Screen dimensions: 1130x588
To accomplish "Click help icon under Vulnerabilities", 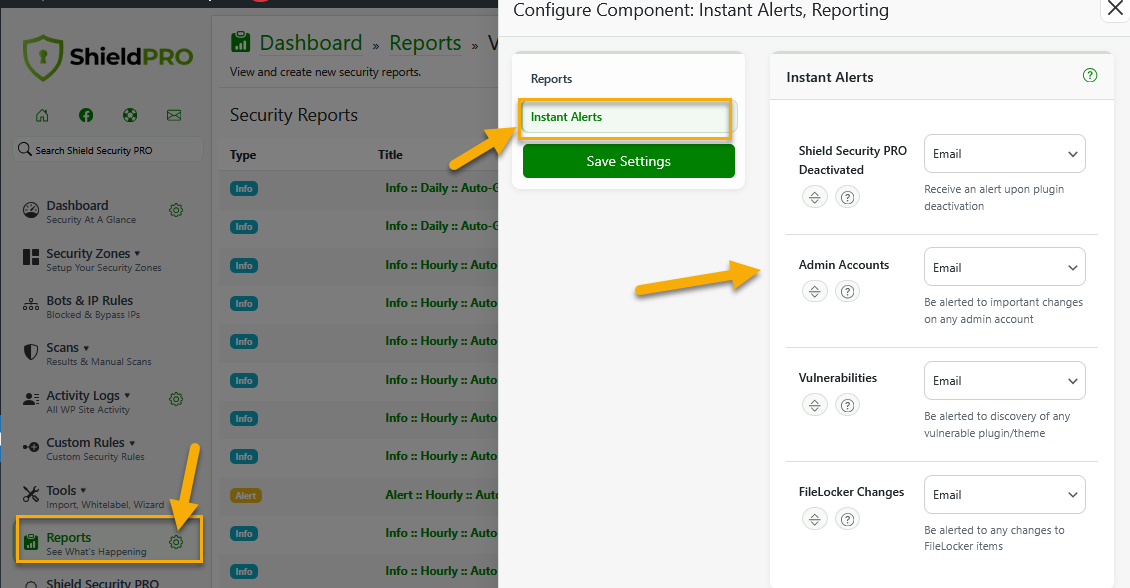I will tap(848, 405).
